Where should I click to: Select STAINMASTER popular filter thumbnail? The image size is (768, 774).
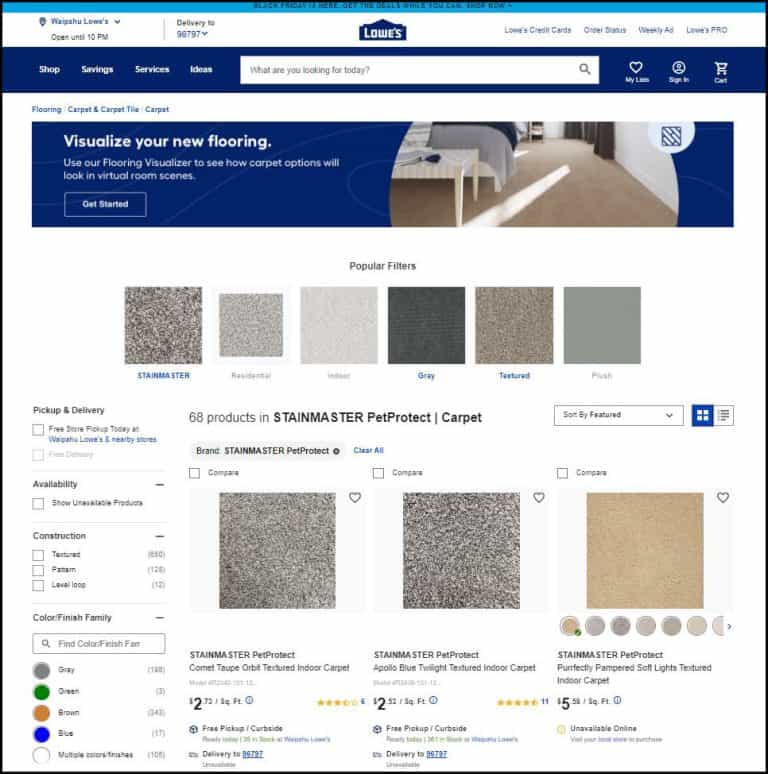coord(163,325)
